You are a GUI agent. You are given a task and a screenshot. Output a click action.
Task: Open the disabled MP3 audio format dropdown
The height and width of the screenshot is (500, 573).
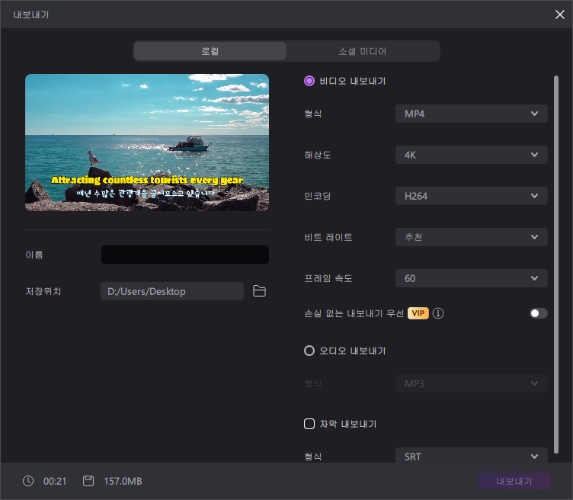(x=471, y=383)
